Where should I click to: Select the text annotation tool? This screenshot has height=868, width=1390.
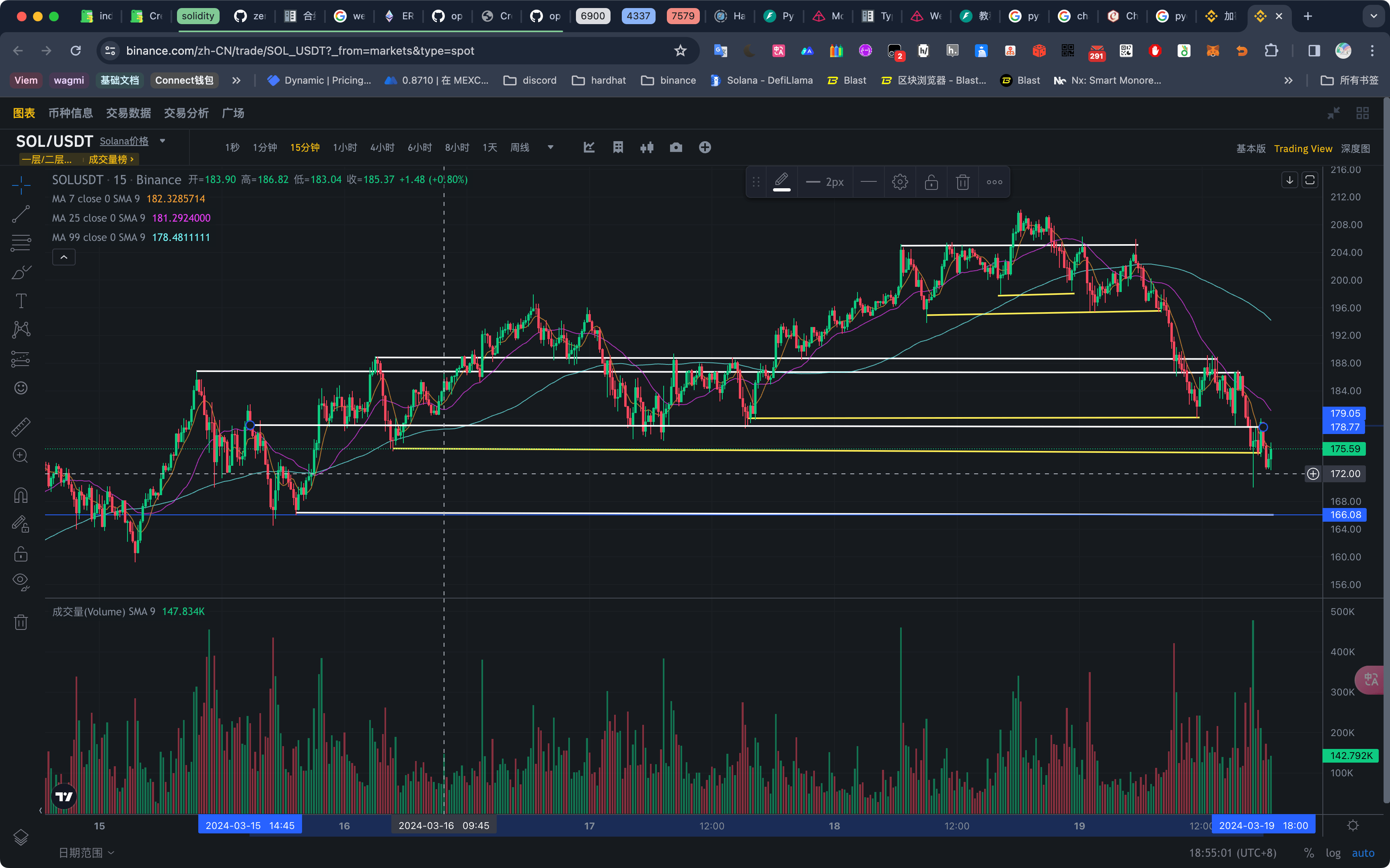click(21, 301)
